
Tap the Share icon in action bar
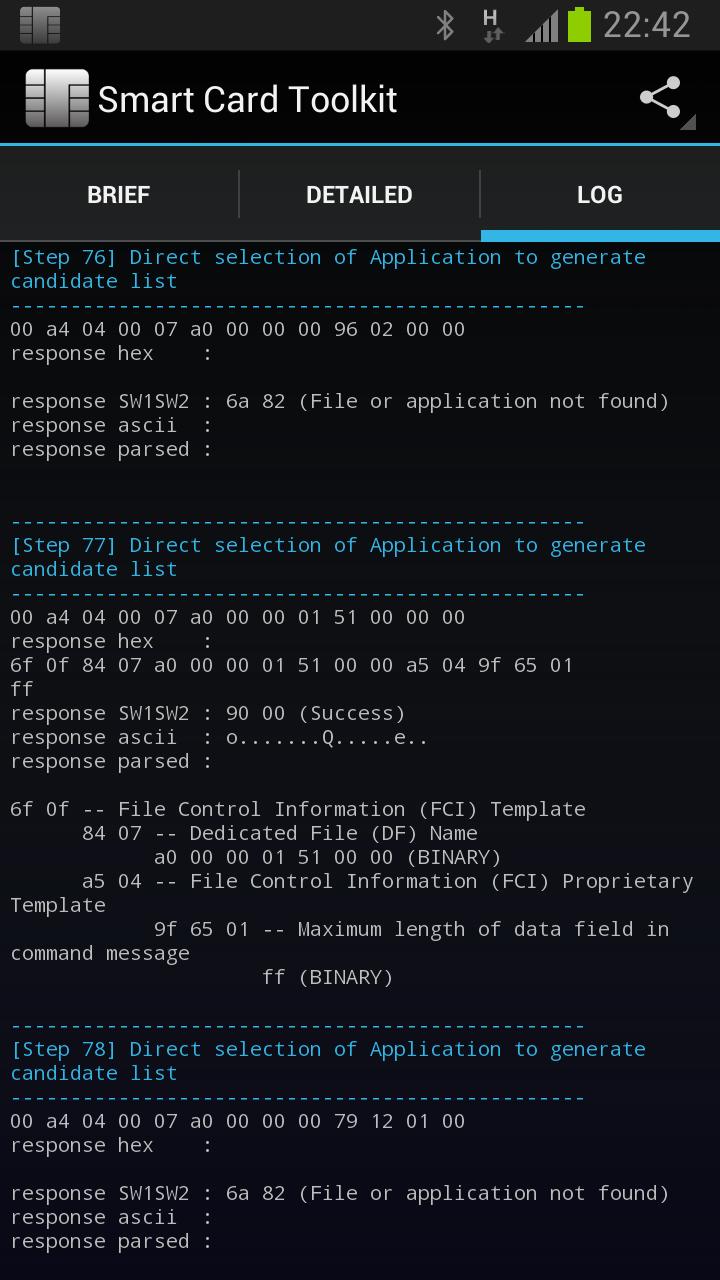(661, 98)
